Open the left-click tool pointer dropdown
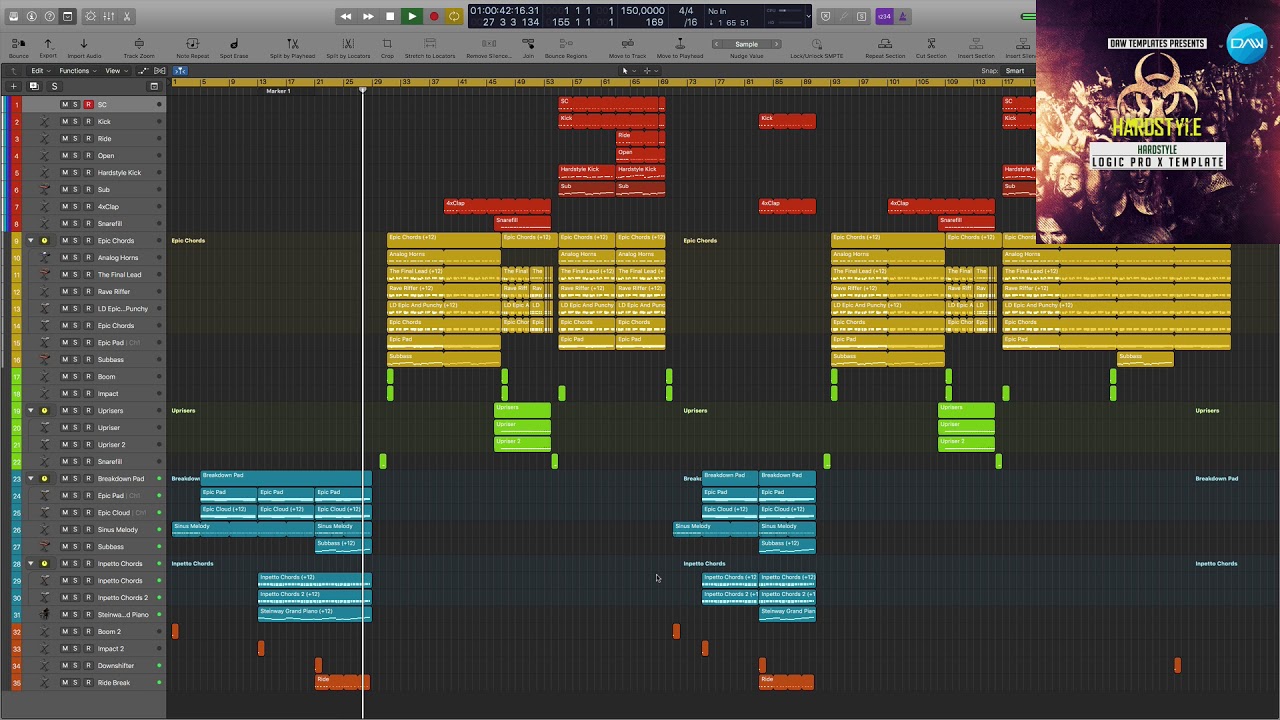The width and height of the screenshot is (1280, 720). [x=627, y=71]
